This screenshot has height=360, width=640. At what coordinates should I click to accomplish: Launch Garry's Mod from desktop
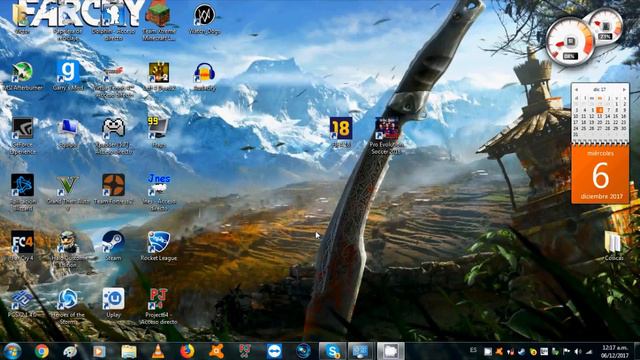tap(68, 73)
